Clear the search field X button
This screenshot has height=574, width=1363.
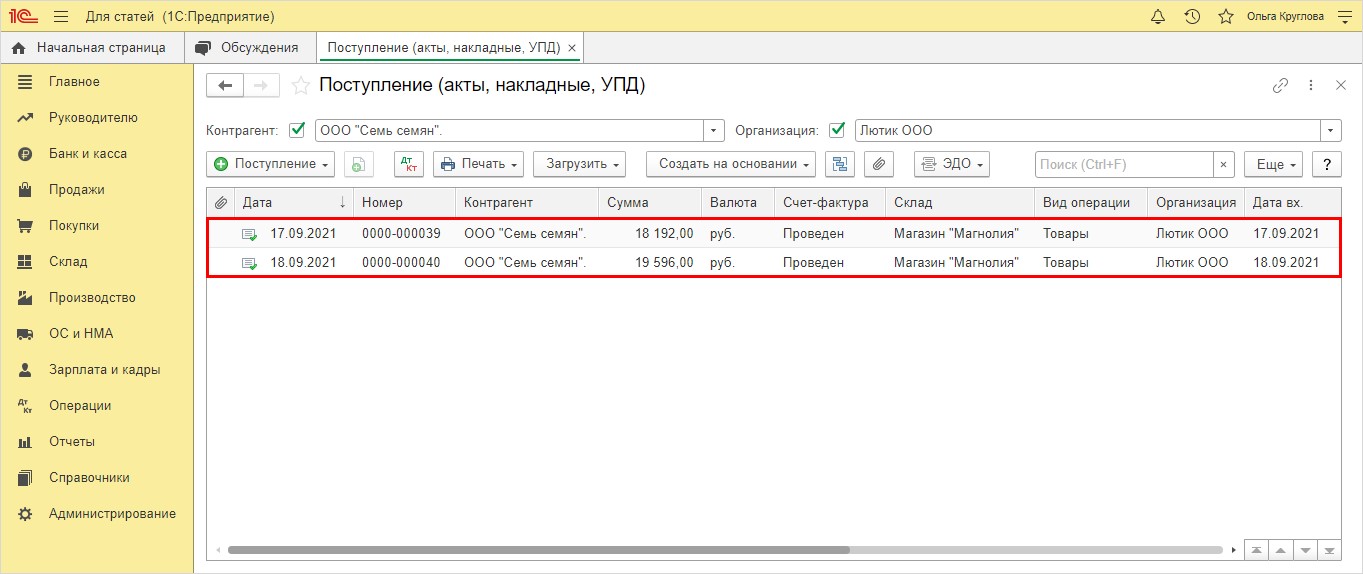click(x=1223, y=164)
